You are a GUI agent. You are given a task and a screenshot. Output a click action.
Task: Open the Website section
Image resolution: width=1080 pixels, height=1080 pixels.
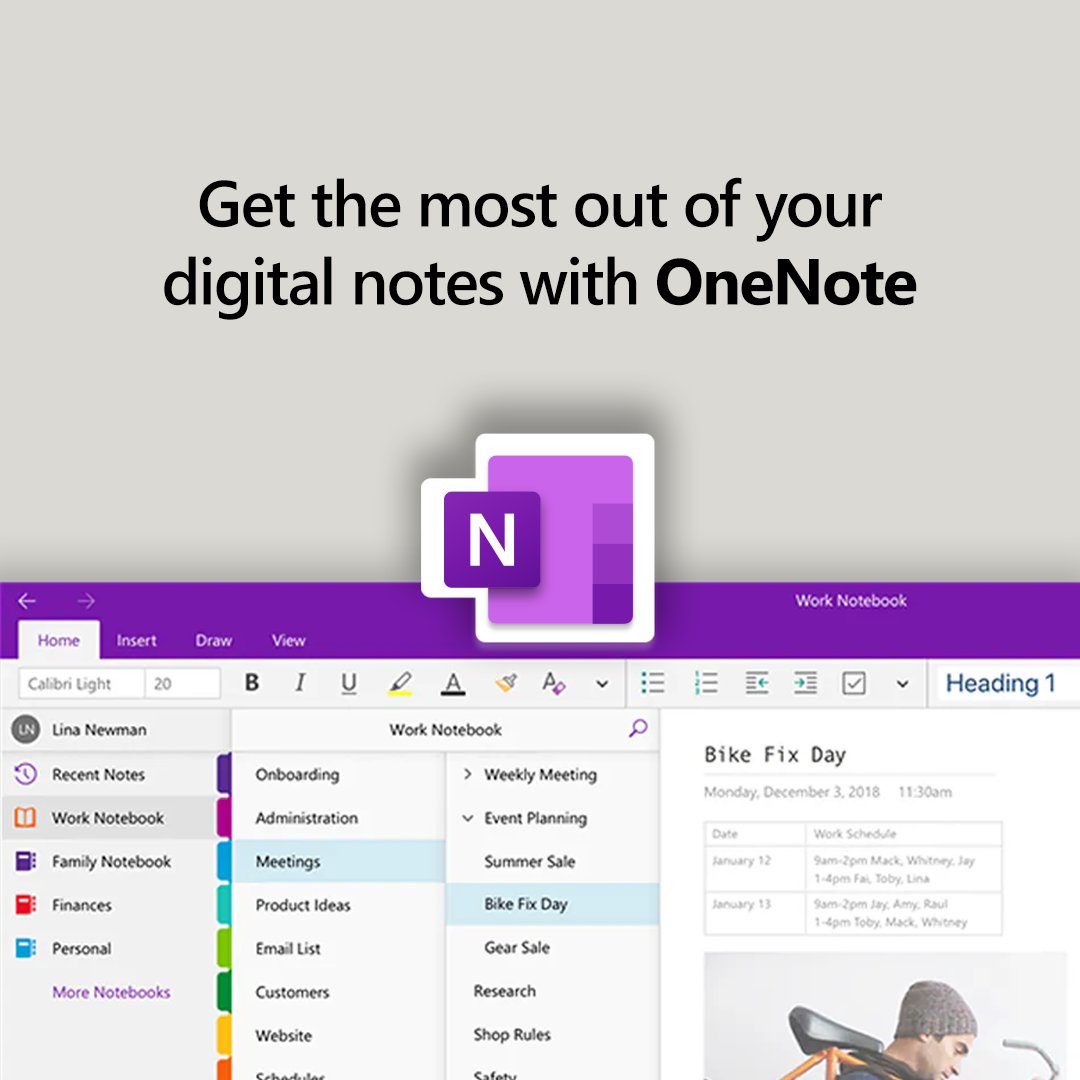338,1035
